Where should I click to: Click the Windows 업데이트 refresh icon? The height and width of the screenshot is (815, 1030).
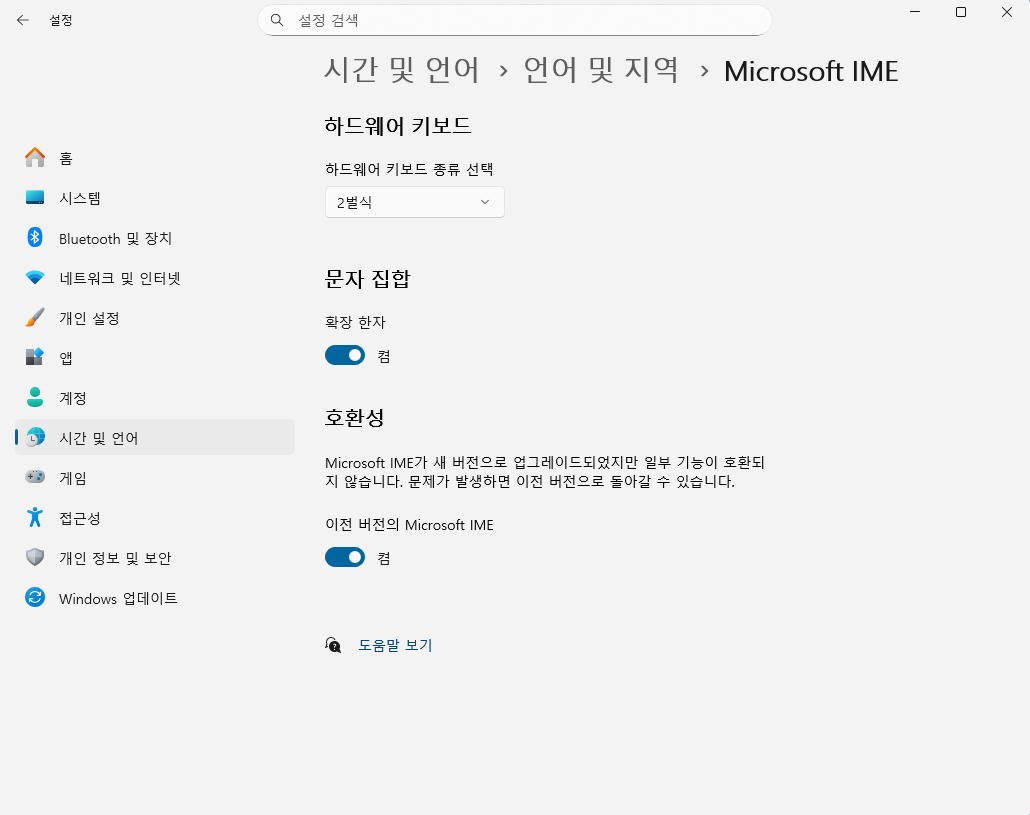(x=35, y=598)
